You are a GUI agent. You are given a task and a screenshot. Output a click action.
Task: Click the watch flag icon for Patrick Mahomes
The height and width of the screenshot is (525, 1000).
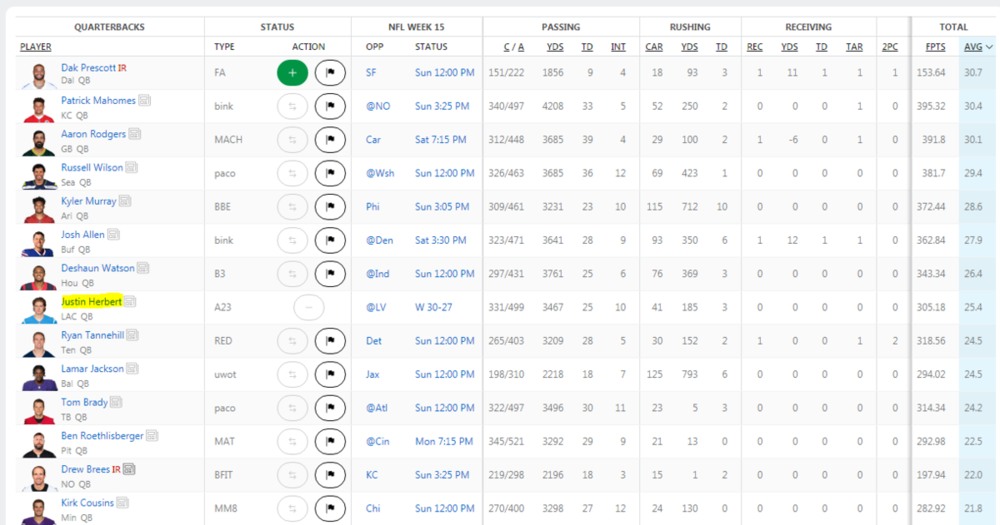tap(329, 106)
